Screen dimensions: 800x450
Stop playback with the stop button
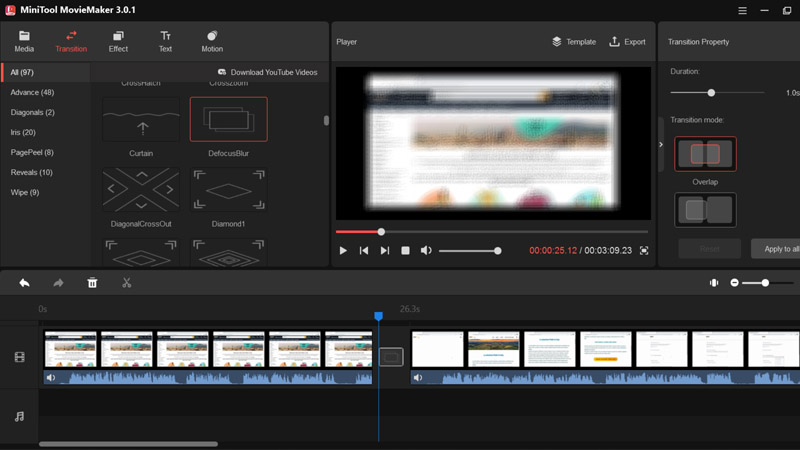[405, 251]
